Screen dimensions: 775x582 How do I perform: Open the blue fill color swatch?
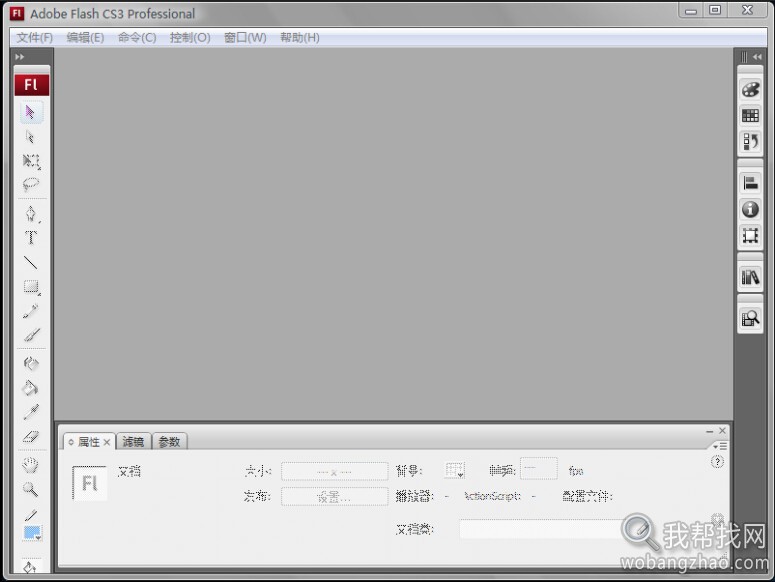33,533
